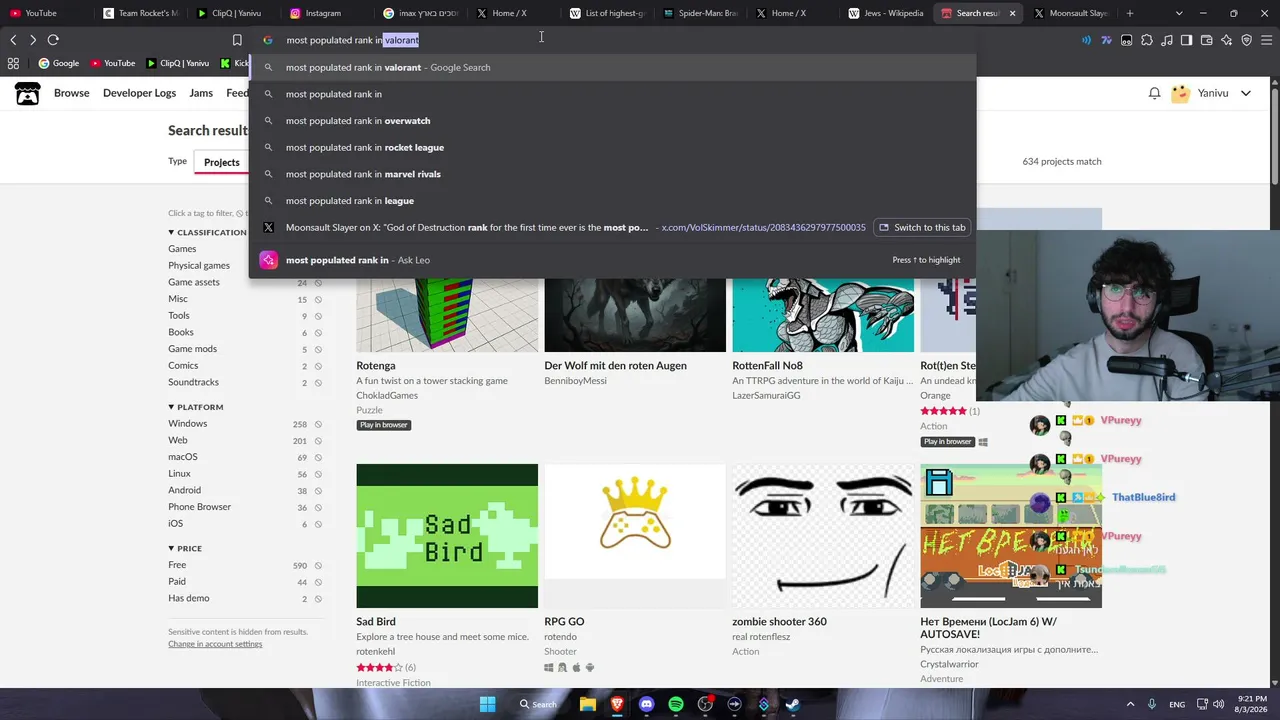Select the Ask Leo suggestion

(x=612, y=260)
